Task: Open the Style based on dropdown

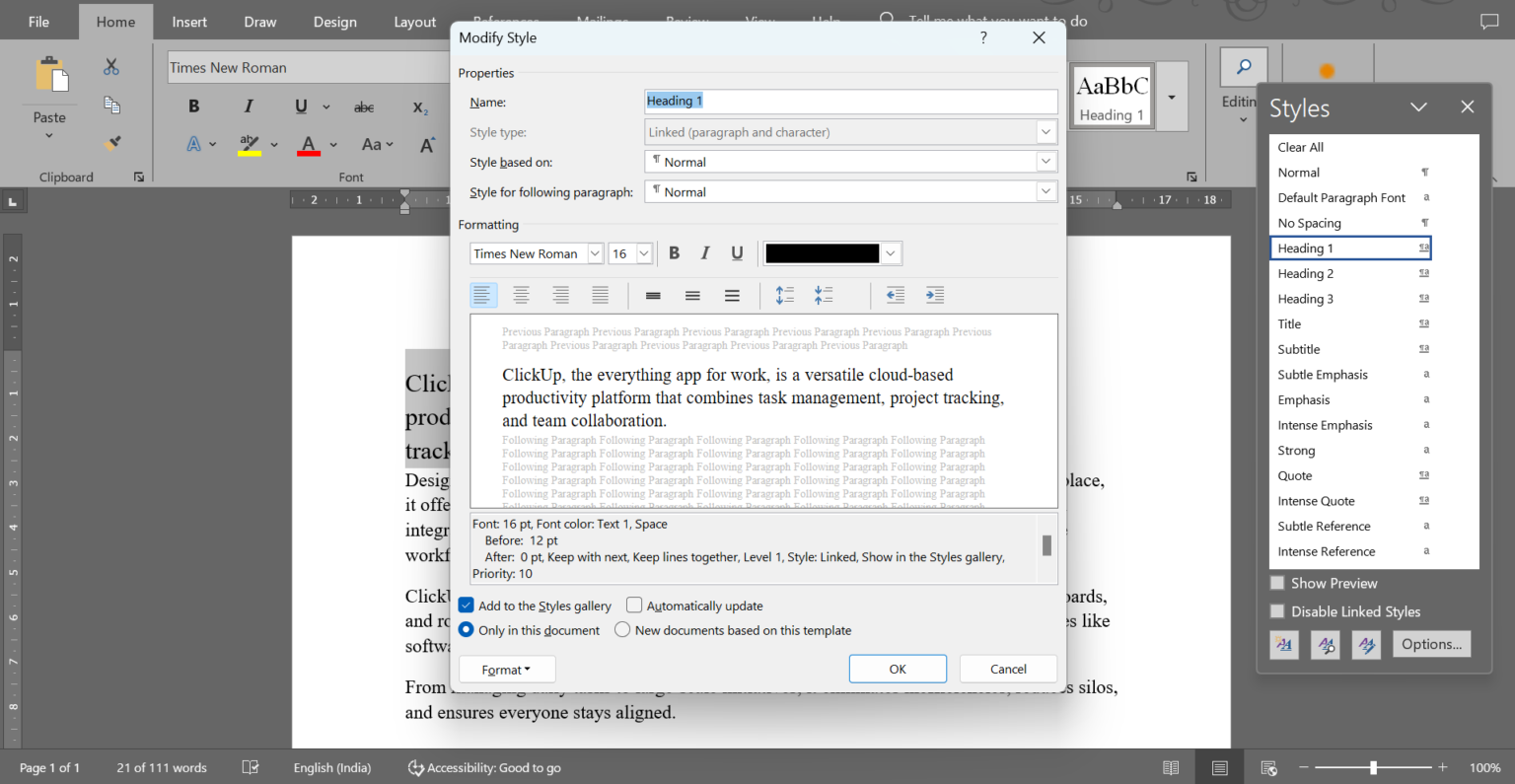Action: (1046, 161)
